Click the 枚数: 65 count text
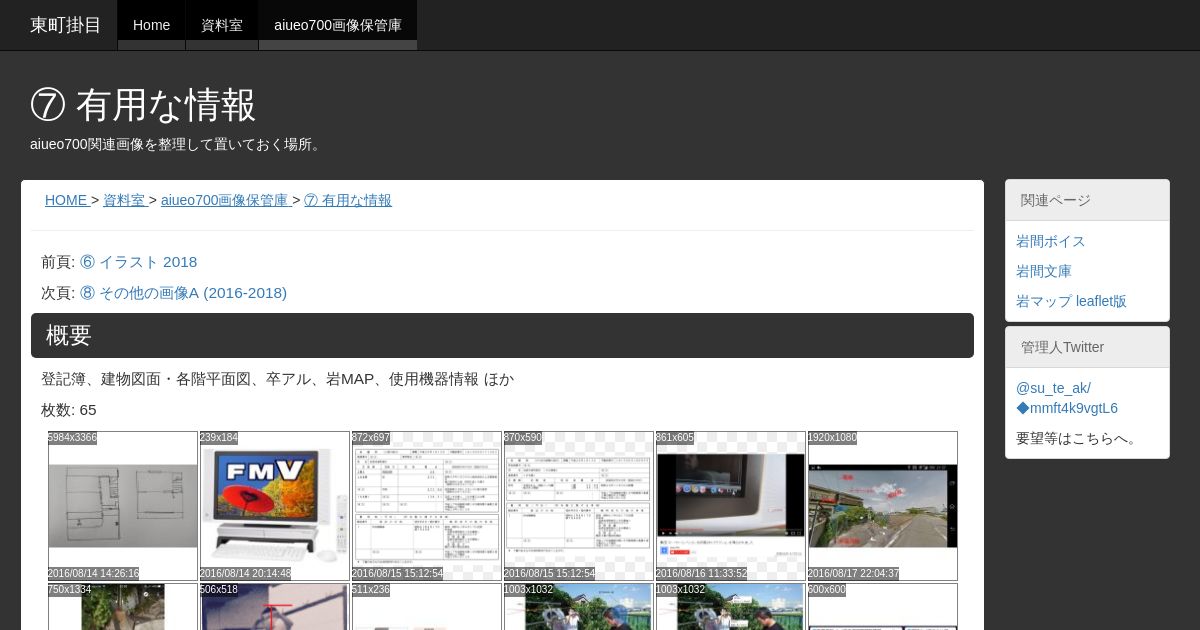Image resolution: width=1200 pixels, height=630 pixels. pyautogui.click(x=69, y=410)
